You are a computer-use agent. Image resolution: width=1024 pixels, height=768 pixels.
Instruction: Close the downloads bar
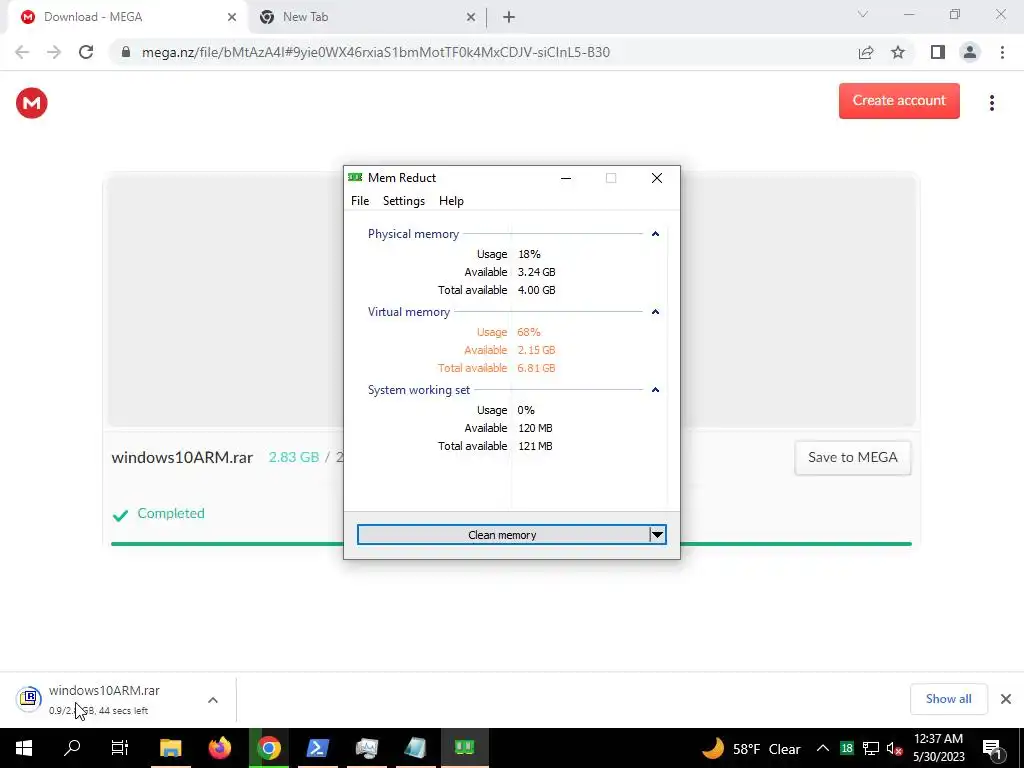click(x=1006, y=699)
